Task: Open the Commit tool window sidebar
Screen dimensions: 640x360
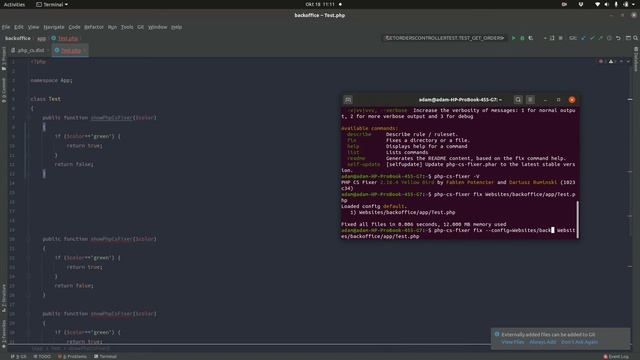Action: tap(4, 90)
